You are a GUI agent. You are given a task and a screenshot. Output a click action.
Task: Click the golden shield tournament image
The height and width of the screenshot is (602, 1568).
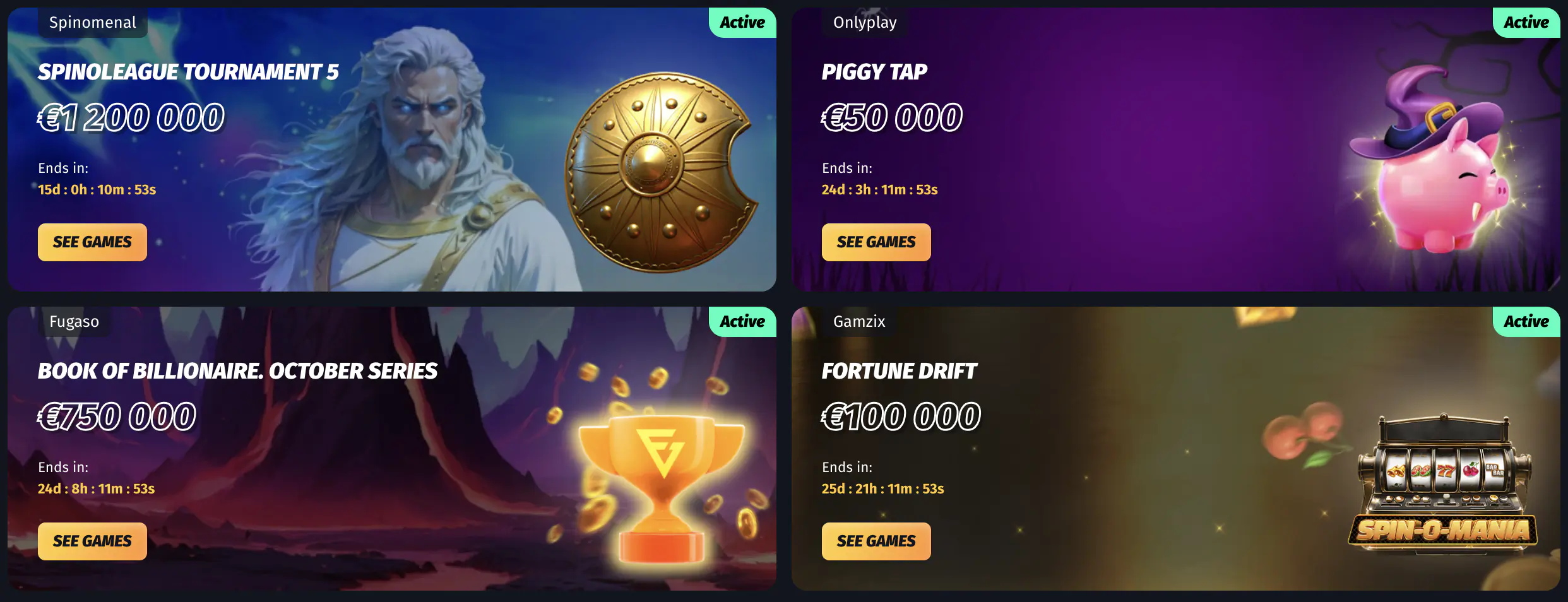coord(661,173)
